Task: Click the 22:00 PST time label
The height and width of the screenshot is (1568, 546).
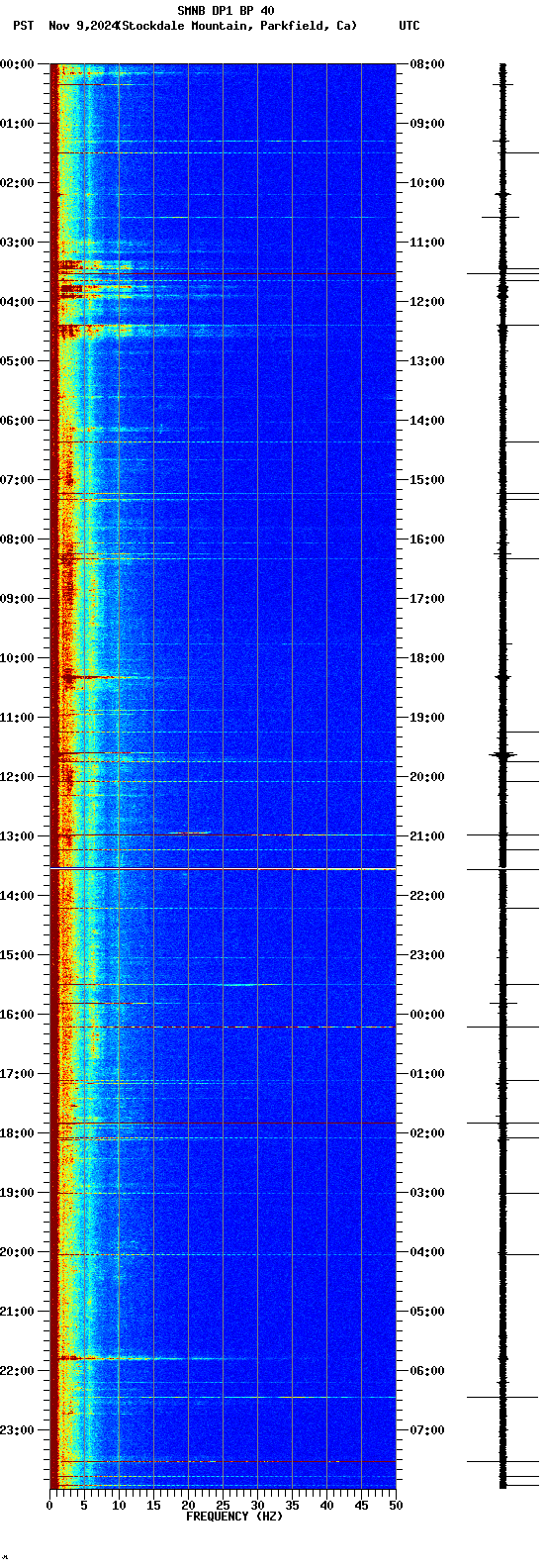Action: coord(18,1371)
